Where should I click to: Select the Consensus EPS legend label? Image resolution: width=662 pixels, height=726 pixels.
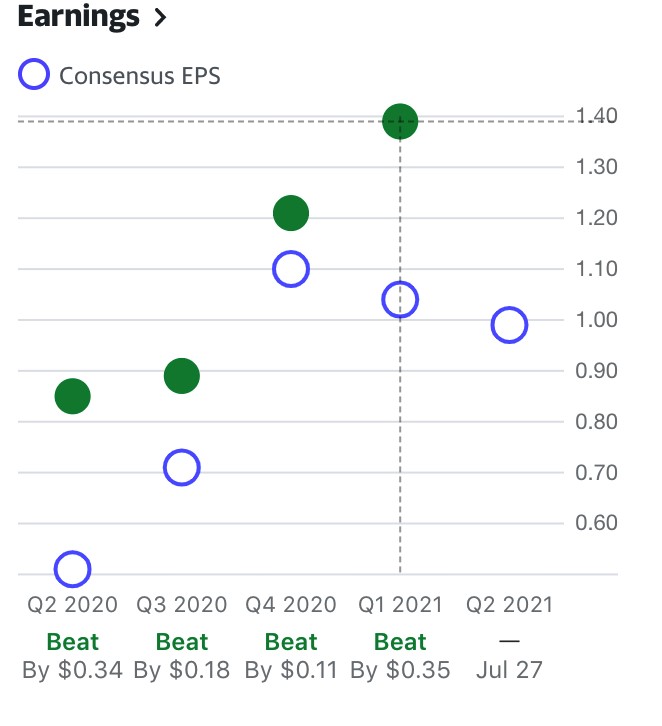click(x=139, y=76)
